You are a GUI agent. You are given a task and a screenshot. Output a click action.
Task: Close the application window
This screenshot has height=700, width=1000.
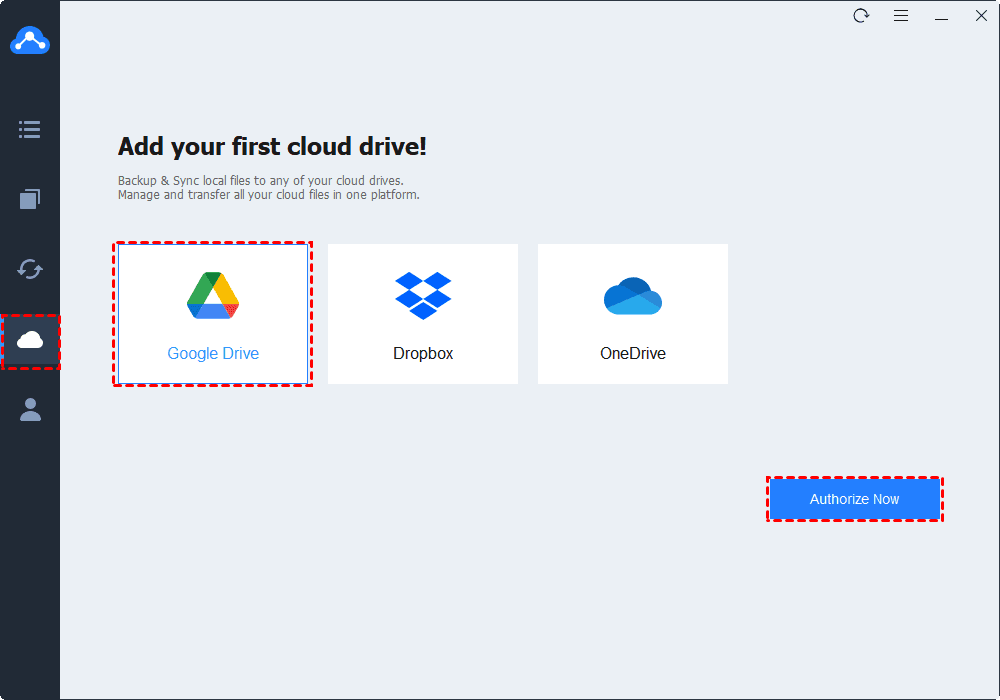pyautogui.click(x=982, y=16)
